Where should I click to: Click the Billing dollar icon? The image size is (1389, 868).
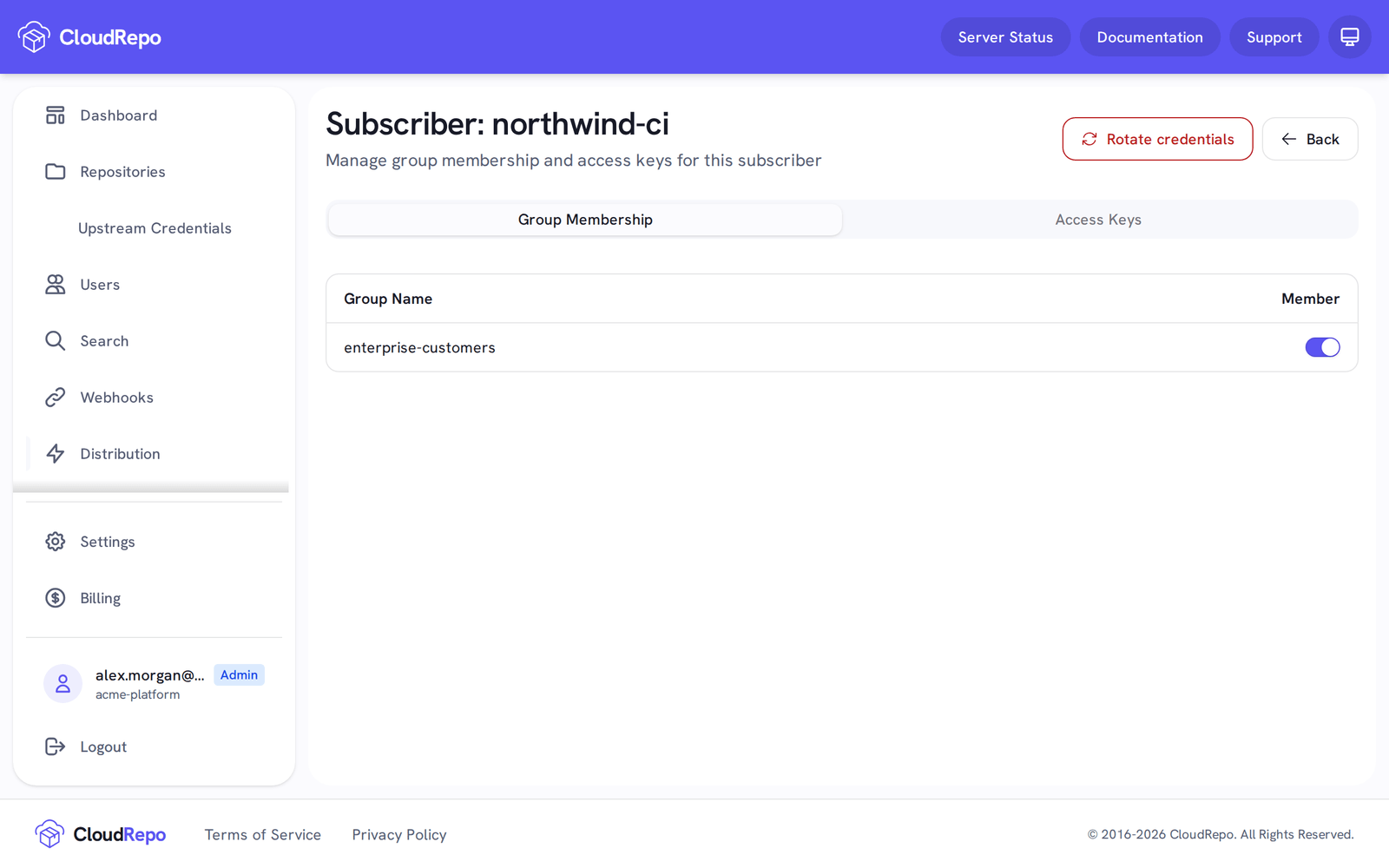[x=56, y=598]
